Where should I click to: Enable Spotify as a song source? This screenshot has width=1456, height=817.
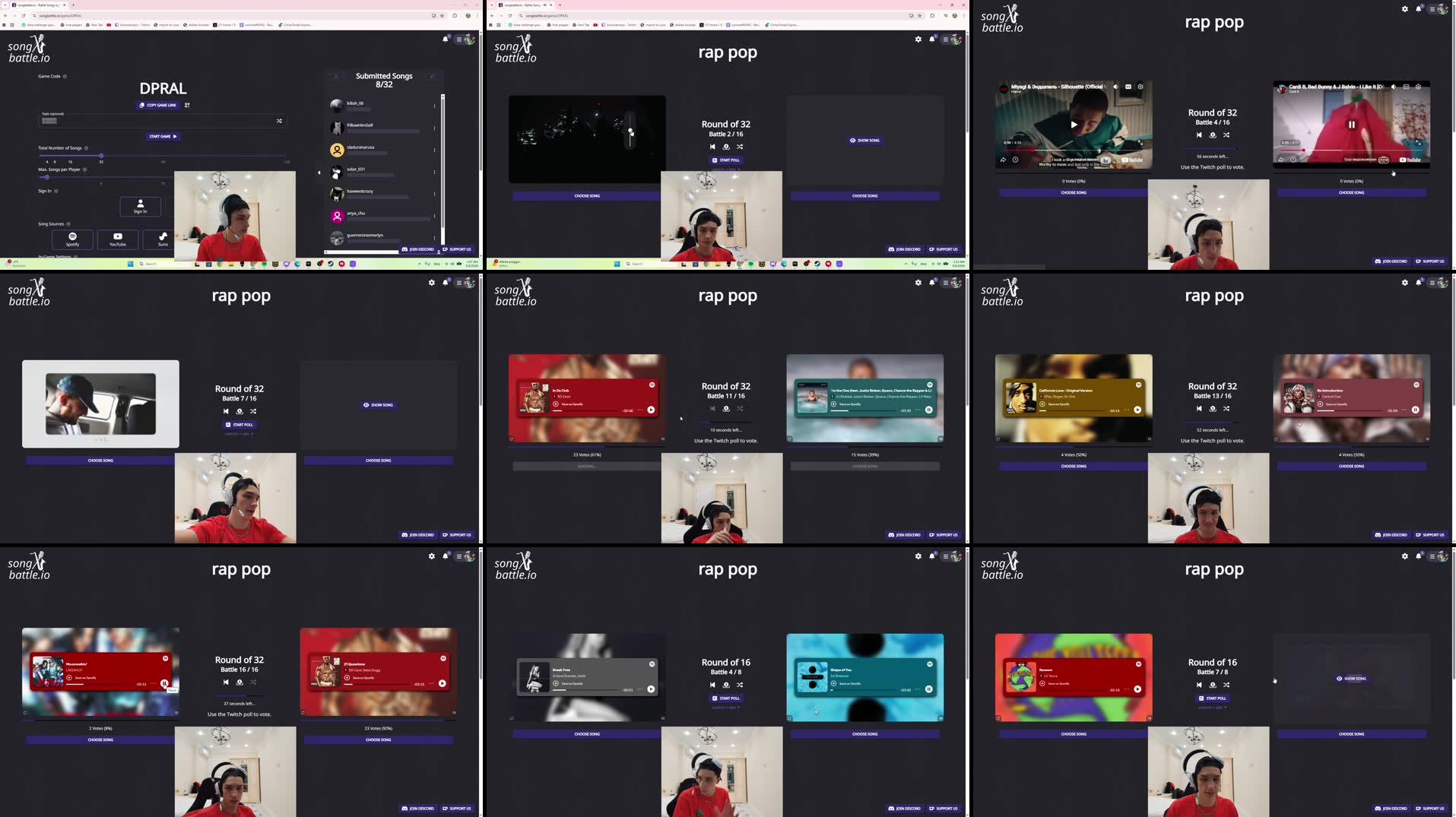point(73,240)
